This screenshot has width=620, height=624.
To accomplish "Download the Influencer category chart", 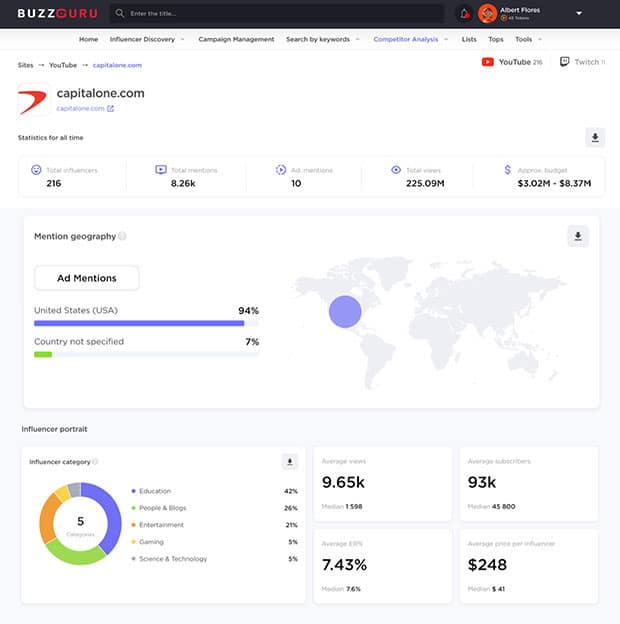I will (290, 462).
